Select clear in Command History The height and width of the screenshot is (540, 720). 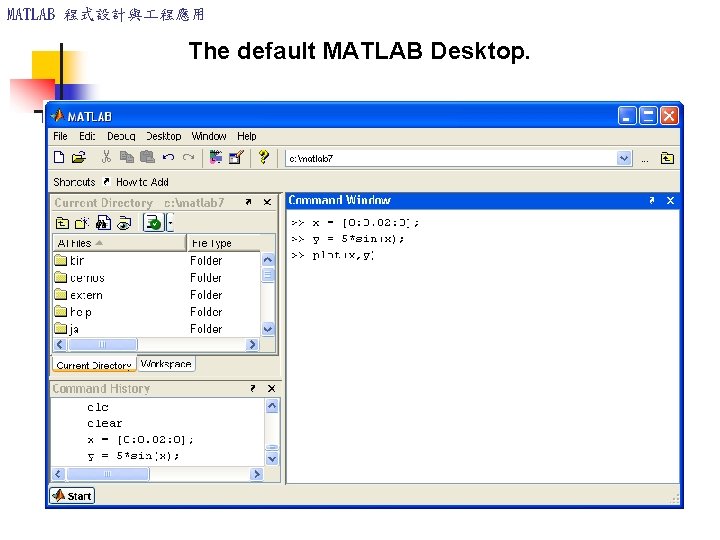[x=105, y=423]
